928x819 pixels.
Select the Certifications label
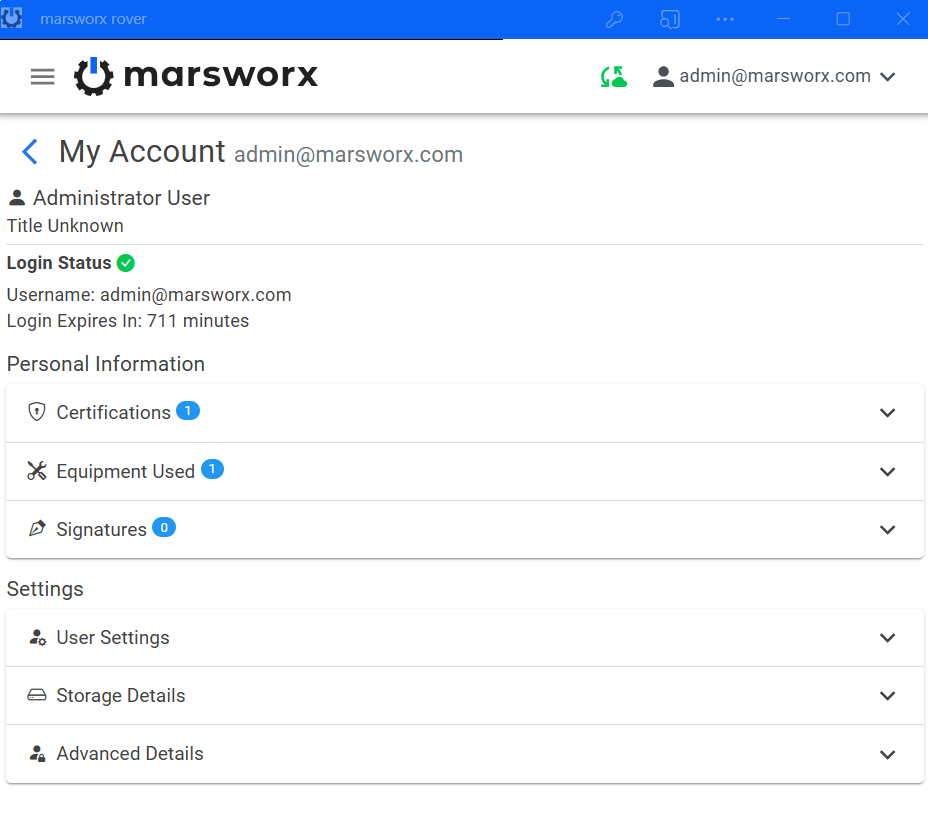point(114,412)
